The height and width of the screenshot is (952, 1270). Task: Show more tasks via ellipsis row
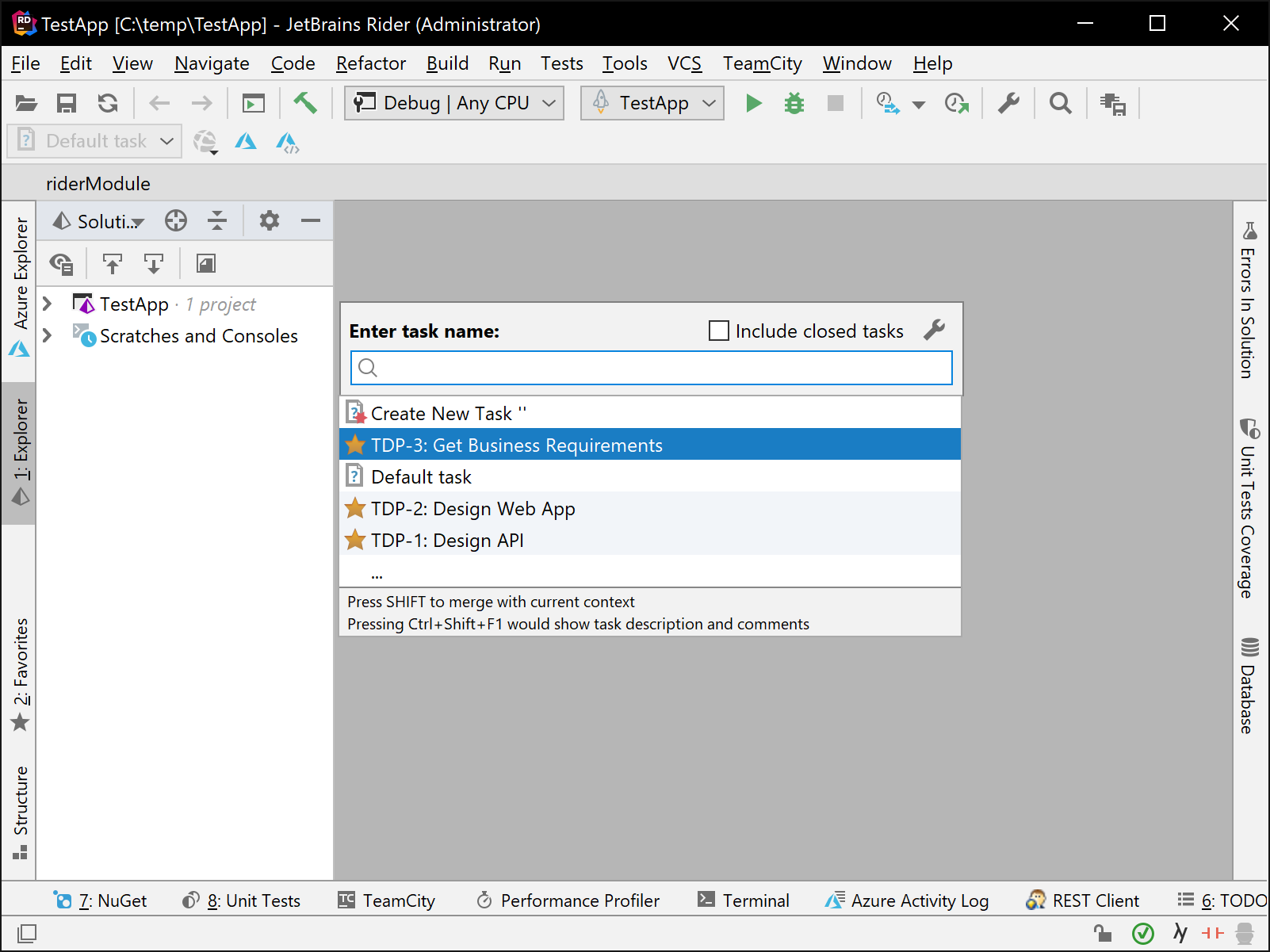pos(650,572)
